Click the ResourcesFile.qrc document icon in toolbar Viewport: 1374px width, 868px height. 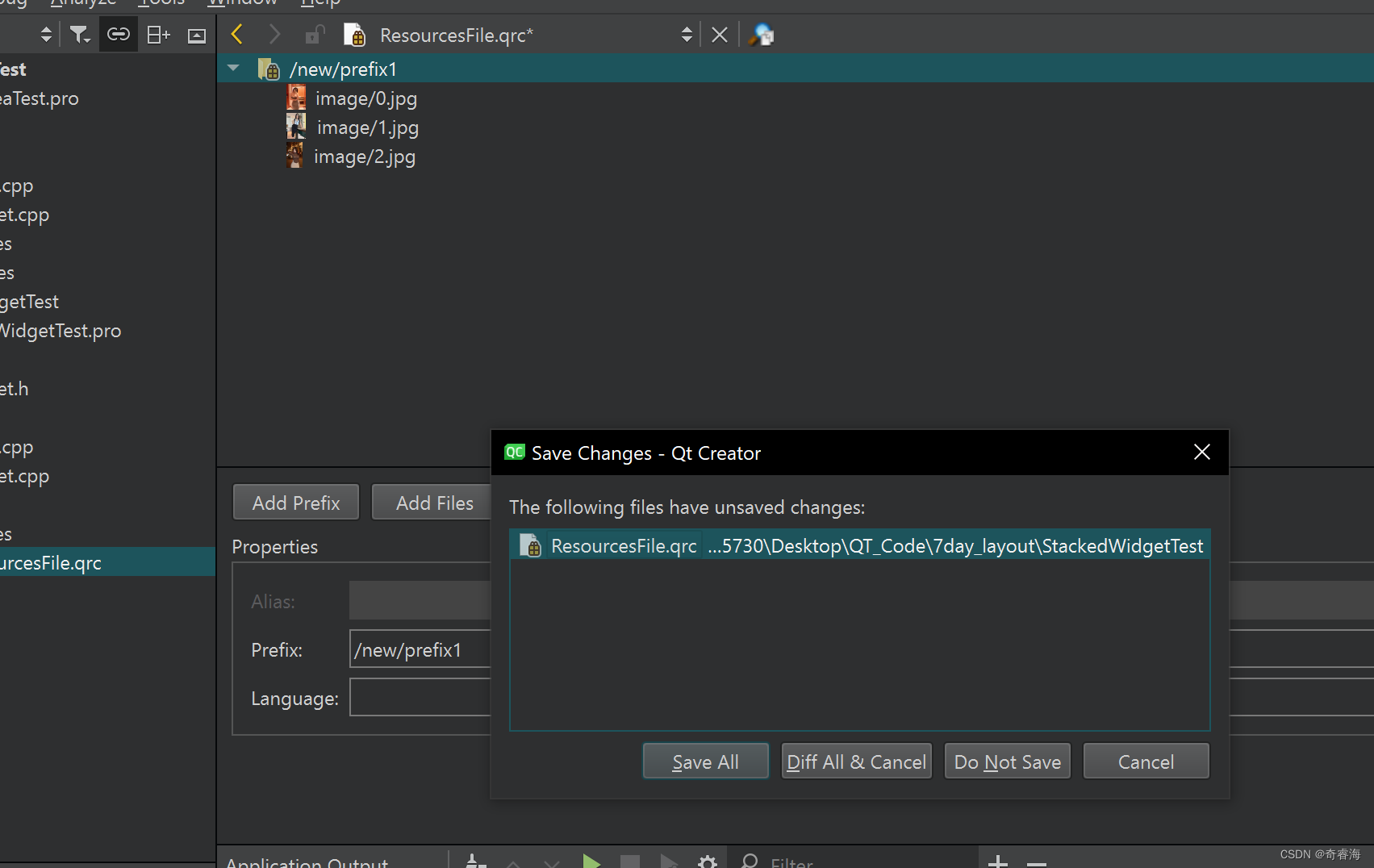point(355,35)
